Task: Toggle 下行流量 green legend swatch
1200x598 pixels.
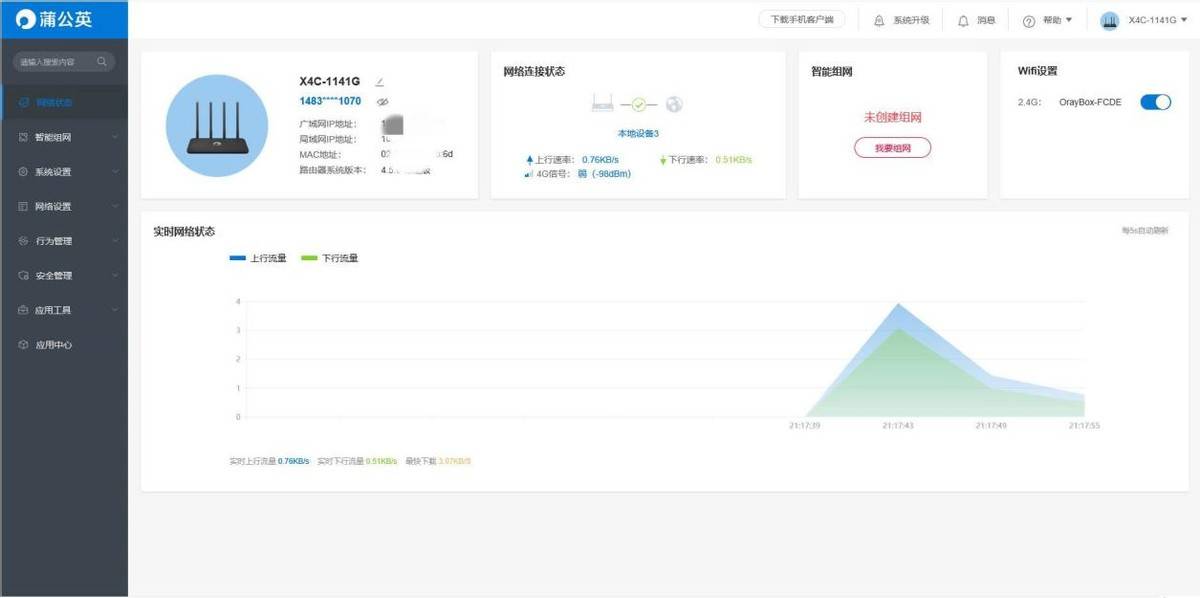Action: 309,258
